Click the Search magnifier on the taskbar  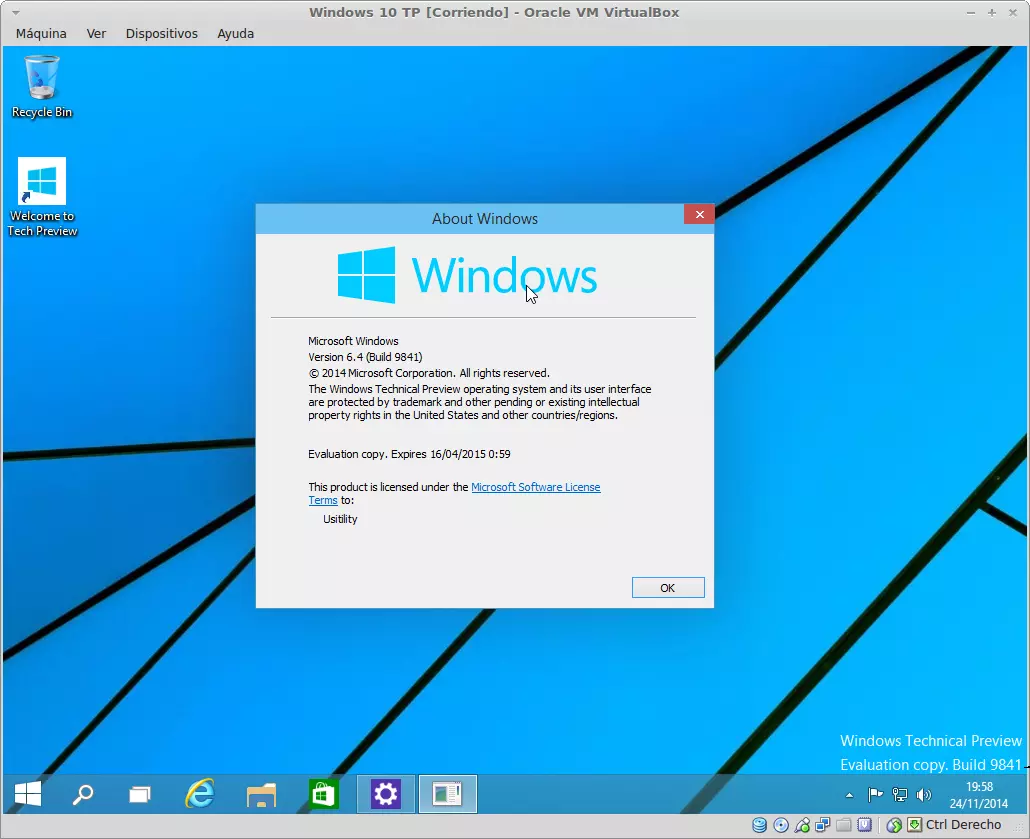pyautogui.click(x=84, y=794)
